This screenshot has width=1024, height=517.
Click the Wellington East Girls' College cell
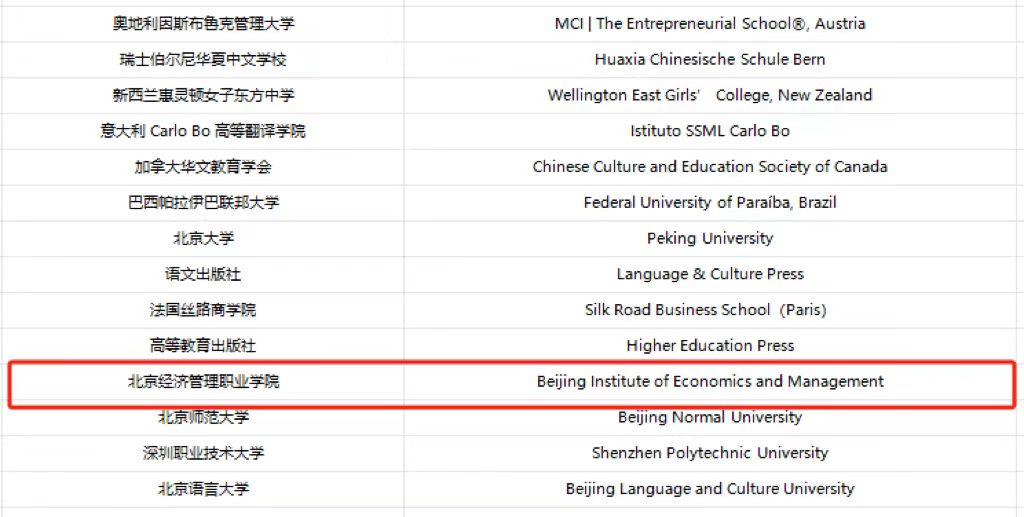coord(710,96)
